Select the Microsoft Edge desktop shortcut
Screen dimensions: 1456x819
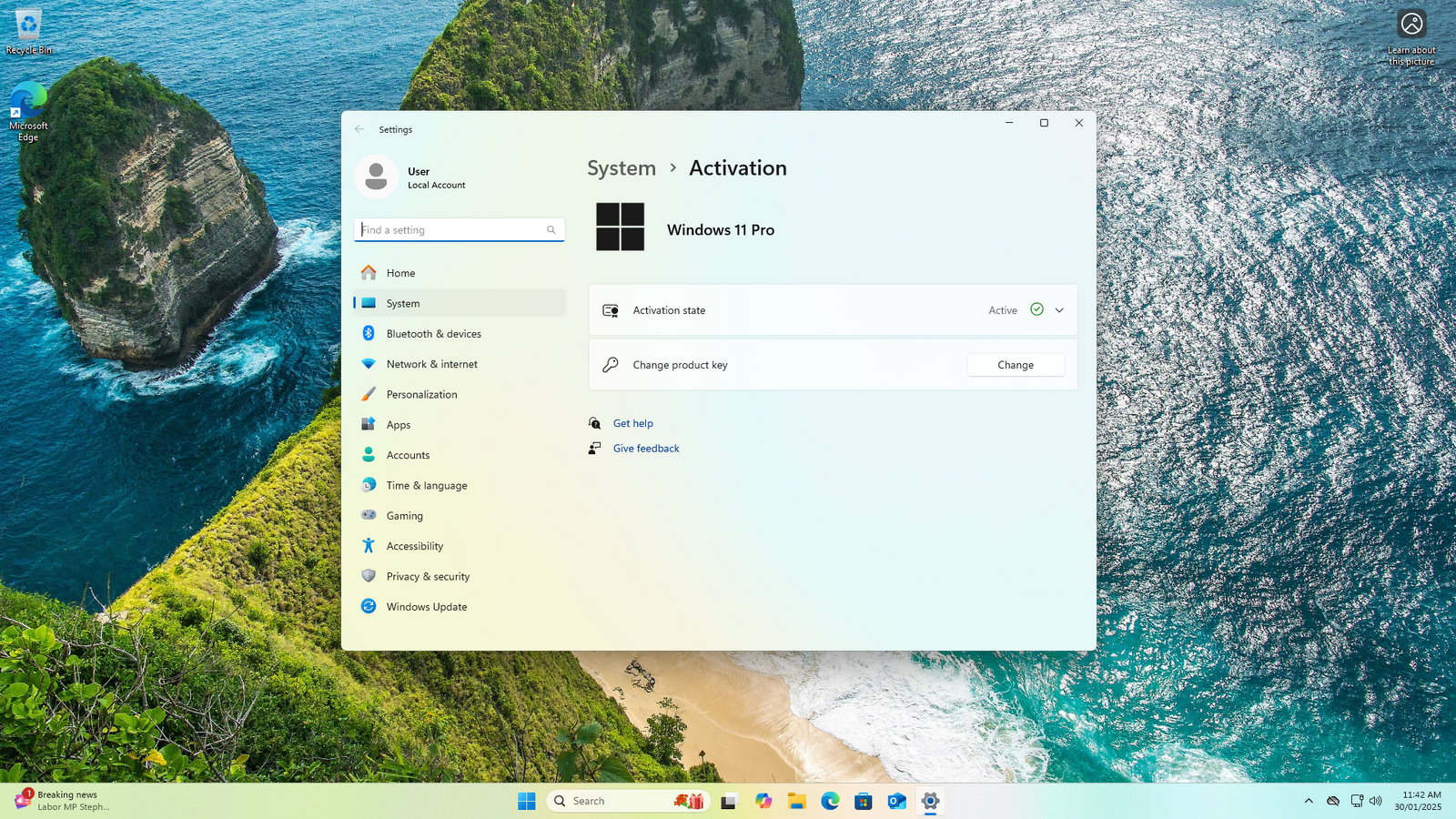click(x=28, y=112)
